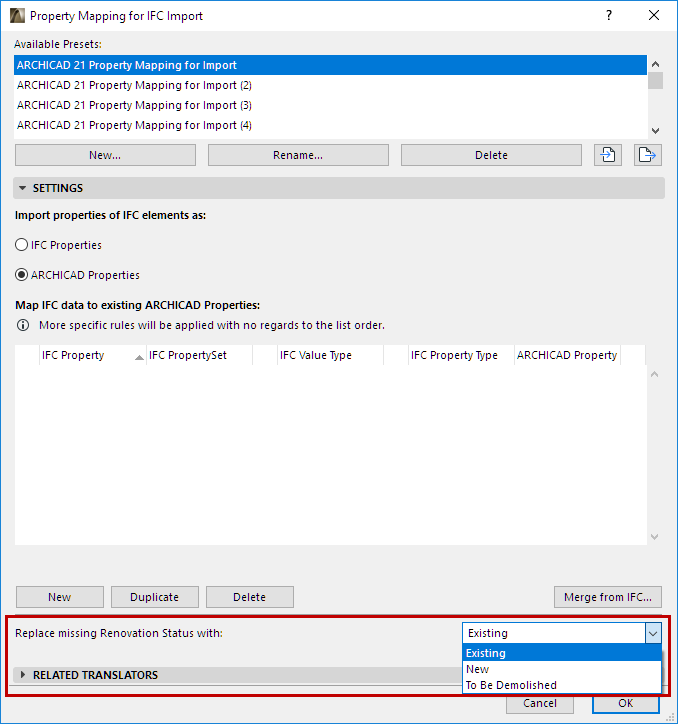Click the Rename... preset button
The image size is (678, 724).
pos(298,155)
